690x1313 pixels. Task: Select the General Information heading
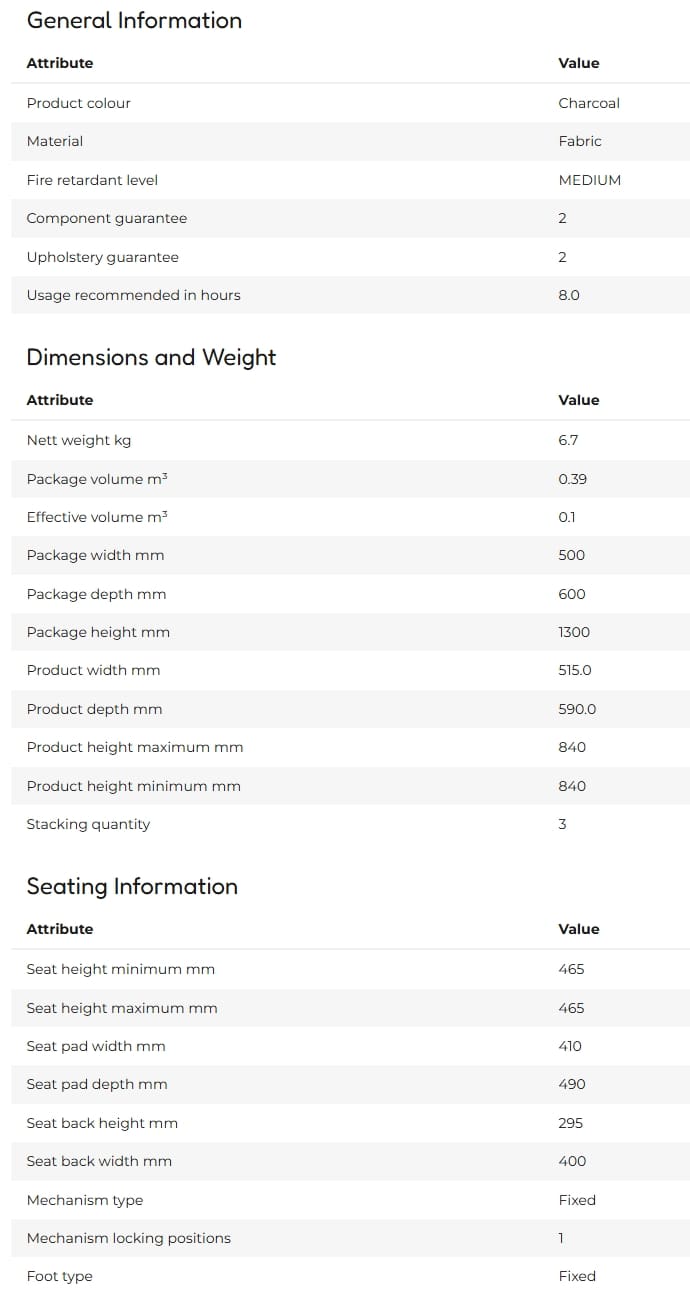pyautogui.click(x=134, y=20)
